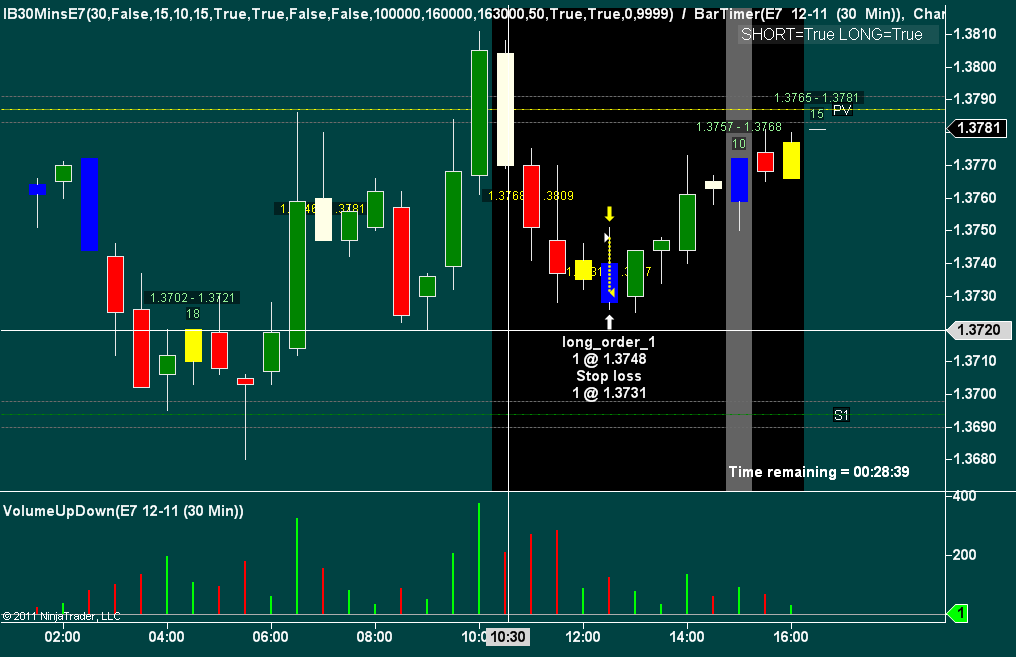Click the 06:00 time axis label
Image resolution: width=1016 pixels, height=657 pixels.
pos(270,637)
